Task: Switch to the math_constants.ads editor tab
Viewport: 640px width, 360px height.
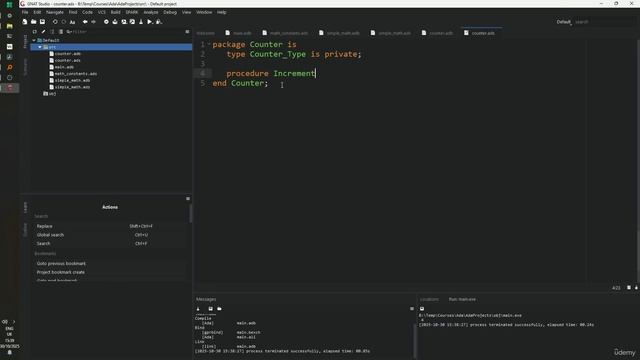Action: click(x=285, y=33)
